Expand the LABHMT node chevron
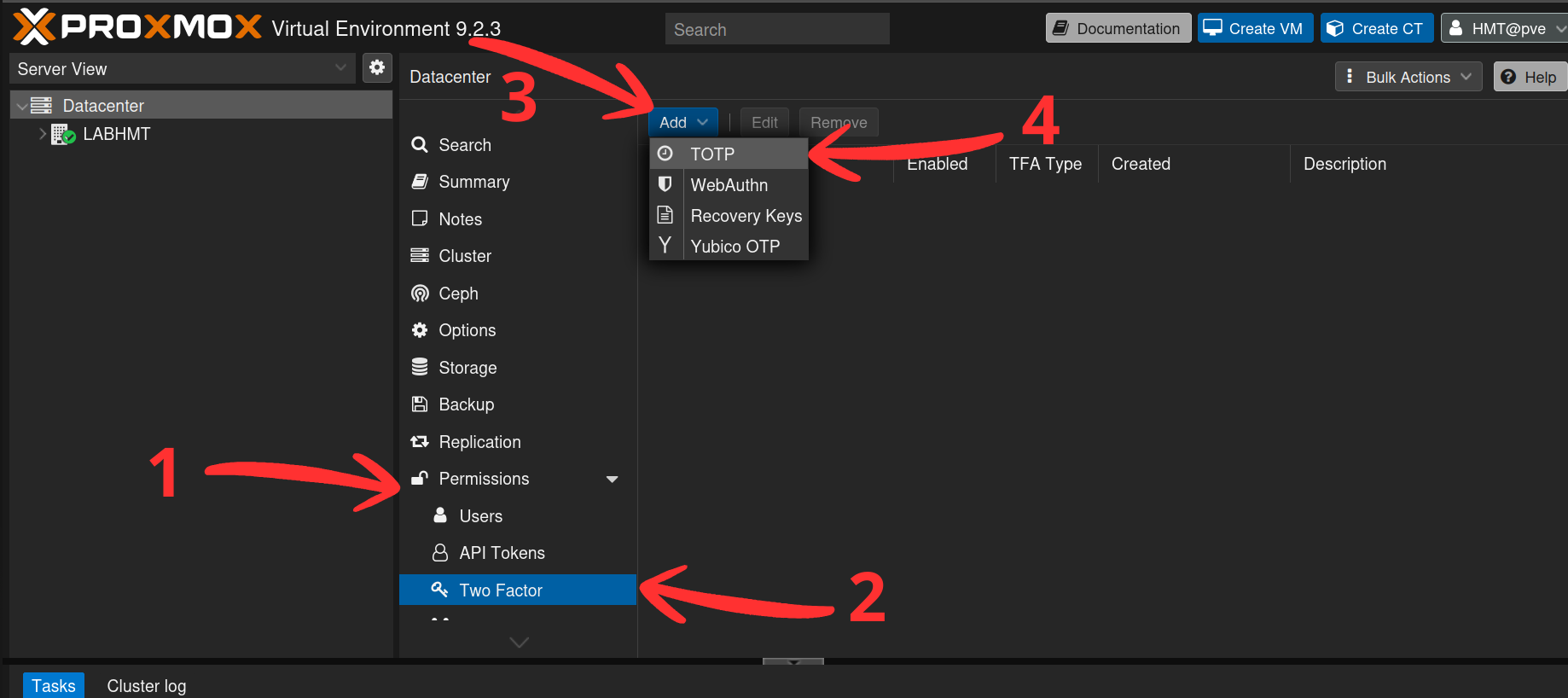1568x698 pixels. point(43,134)
